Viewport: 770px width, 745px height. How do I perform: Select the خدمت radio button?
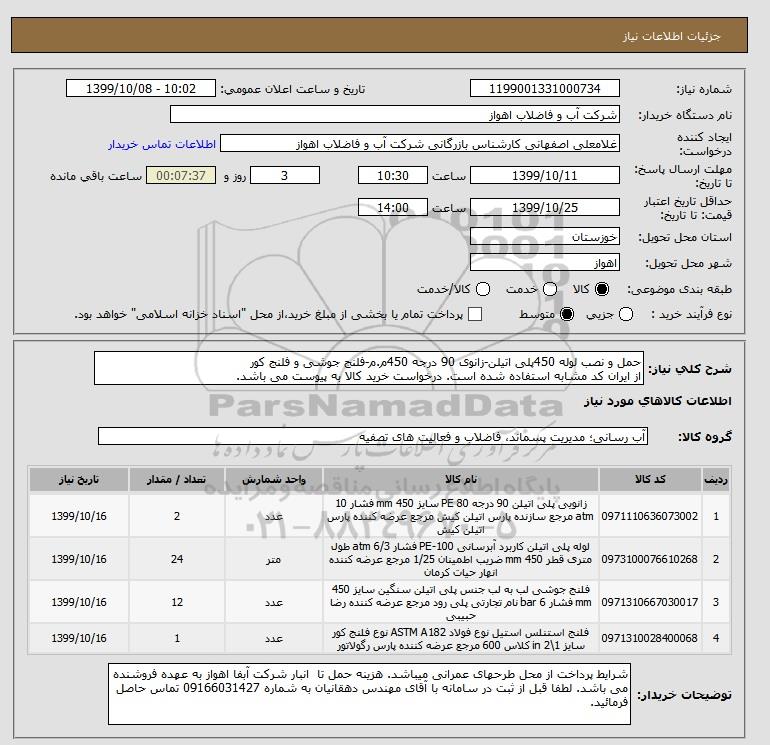coord(550,289)
